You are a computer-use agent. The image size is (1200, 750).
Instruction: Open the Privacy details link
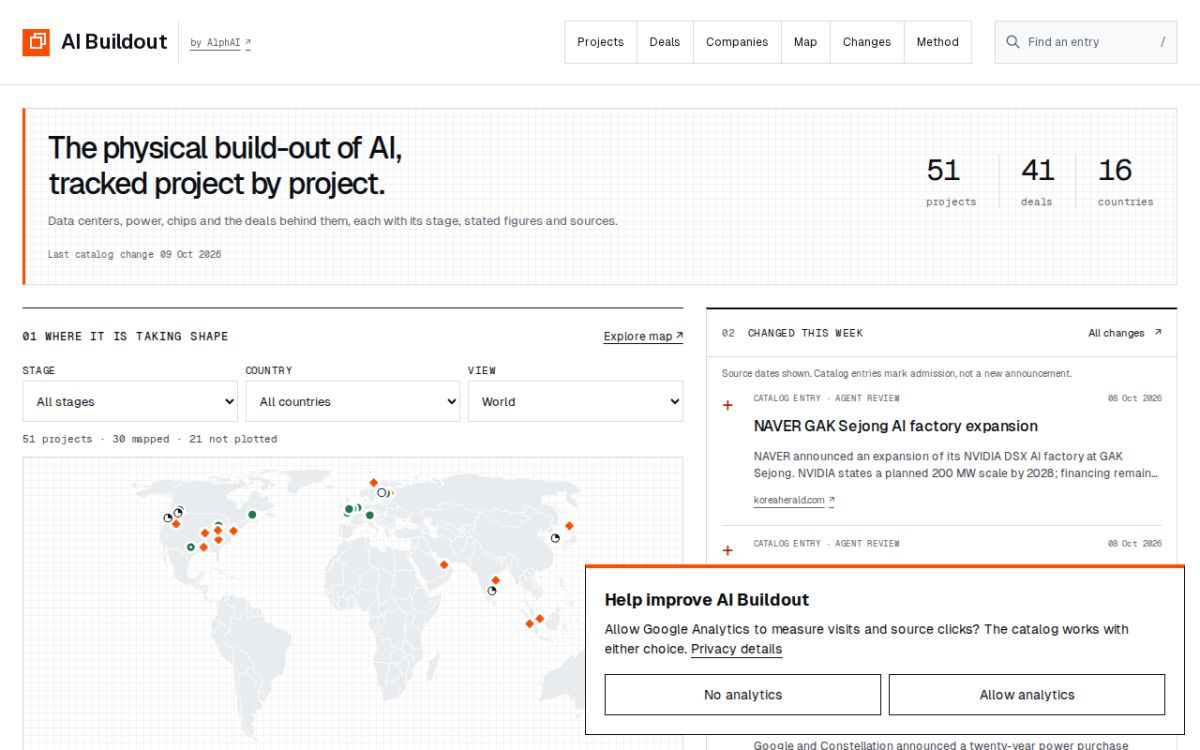[x=736, y=649]
